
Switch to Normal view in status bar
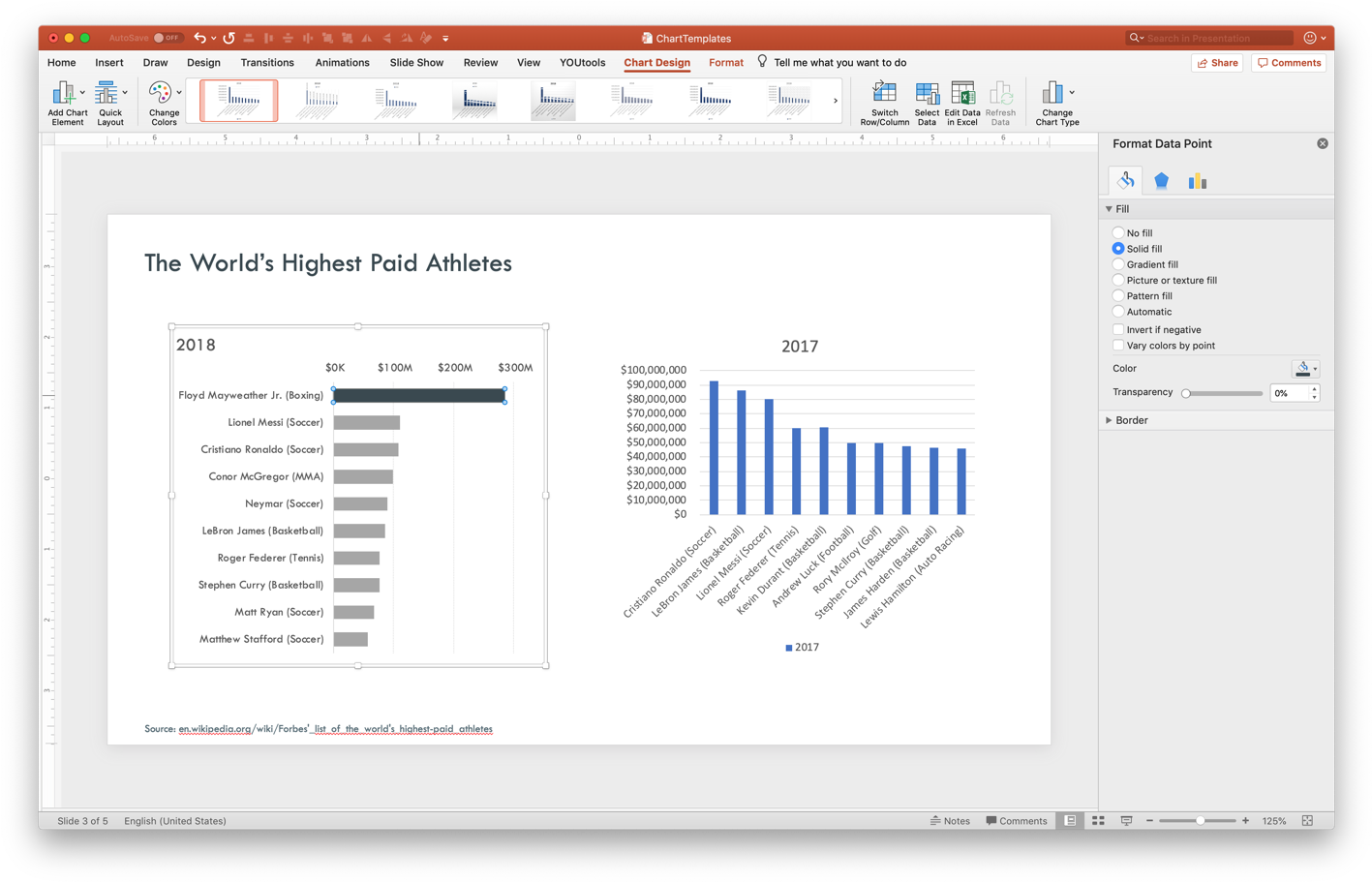pyautogui.click(x=1070, y=821)
